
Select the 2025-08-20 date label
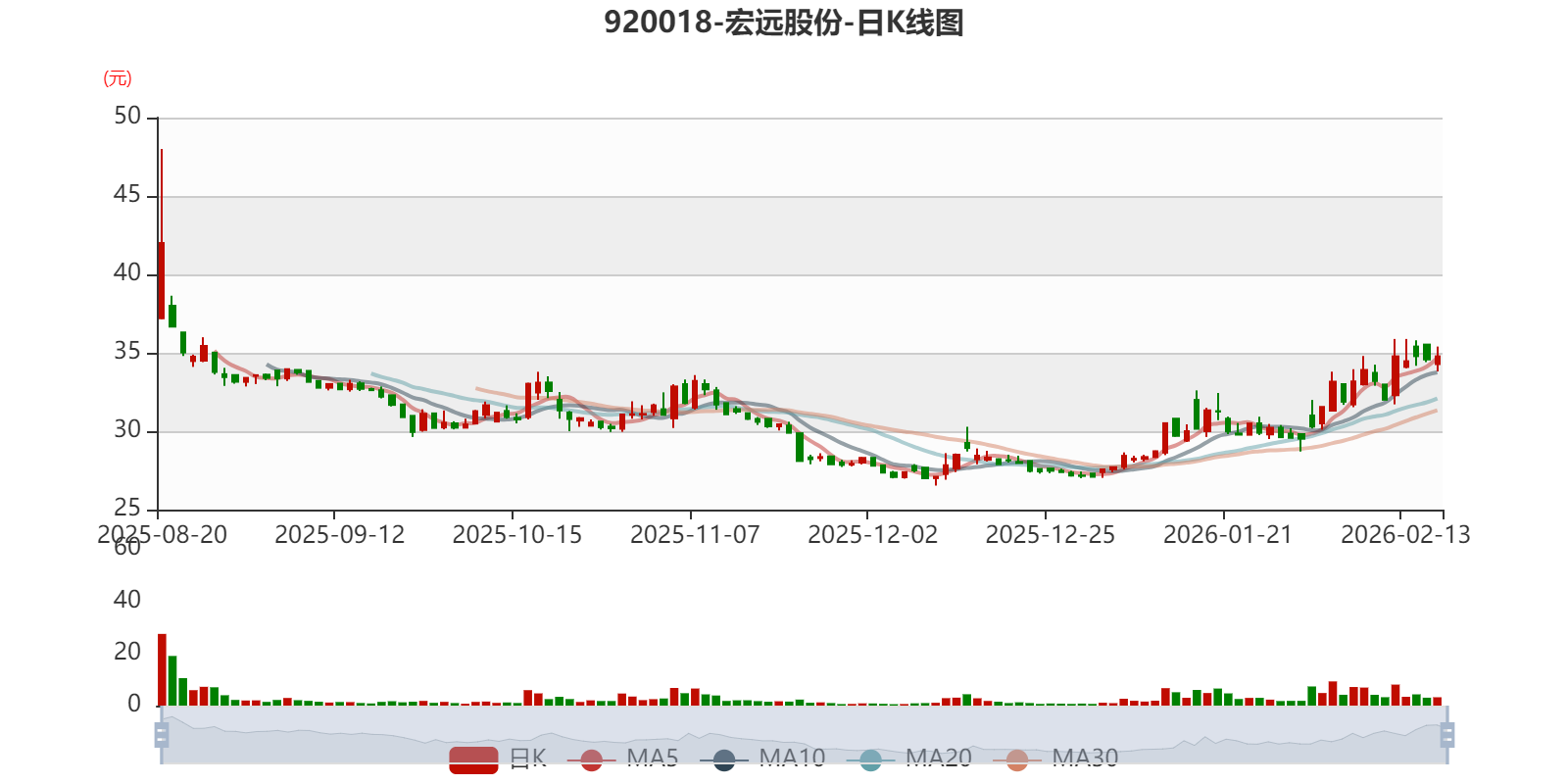point(162,534)
